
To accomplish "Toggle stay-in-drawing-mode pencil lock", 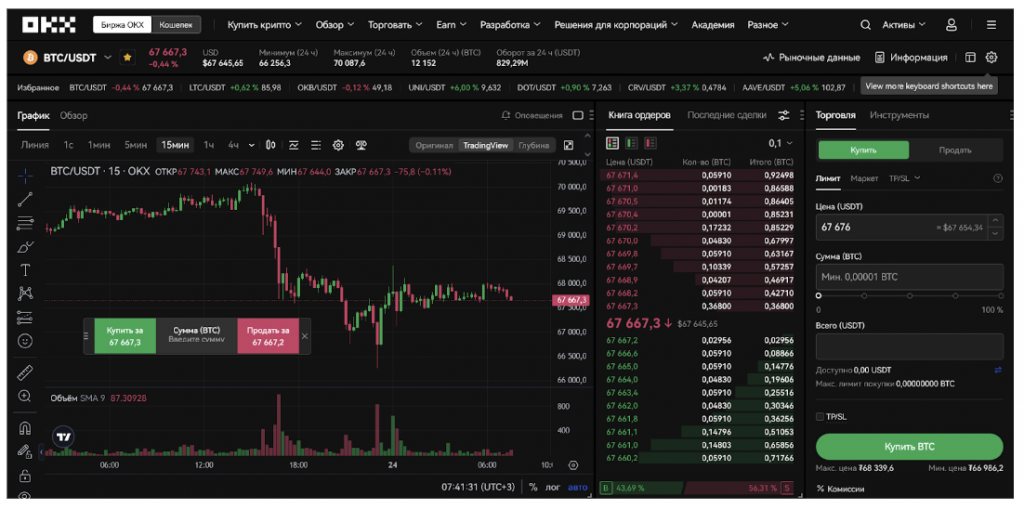I will point(25,452).
